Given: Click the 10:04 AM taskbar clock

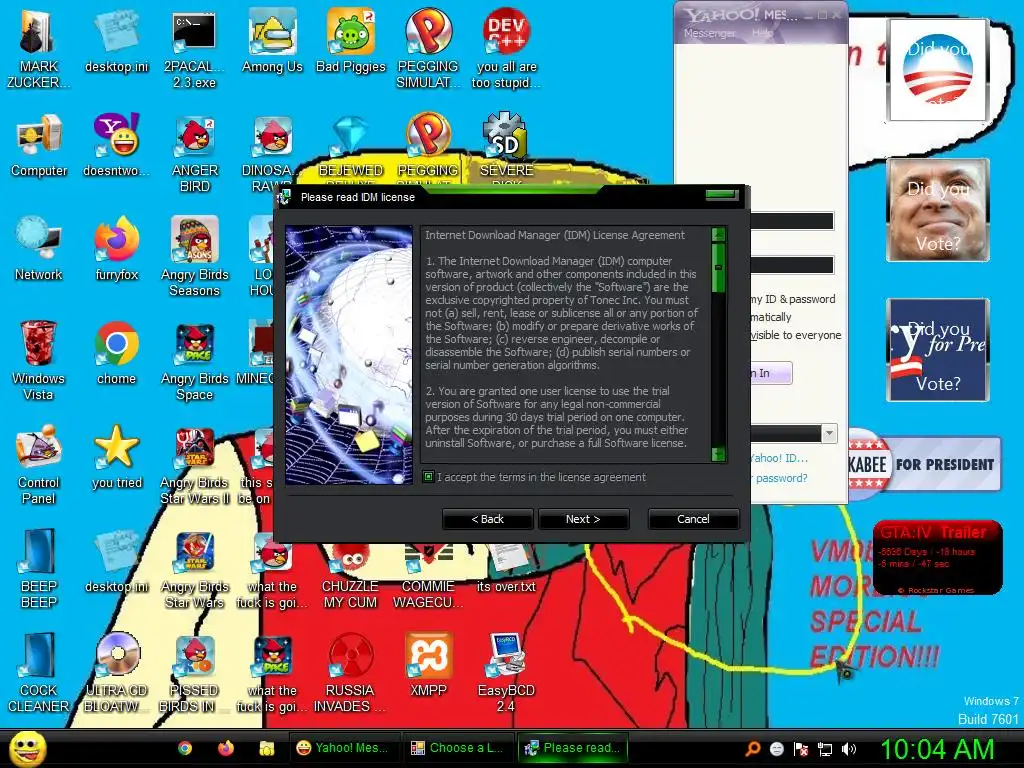Looking at the screenshot, I should click(x=937, y=749).
